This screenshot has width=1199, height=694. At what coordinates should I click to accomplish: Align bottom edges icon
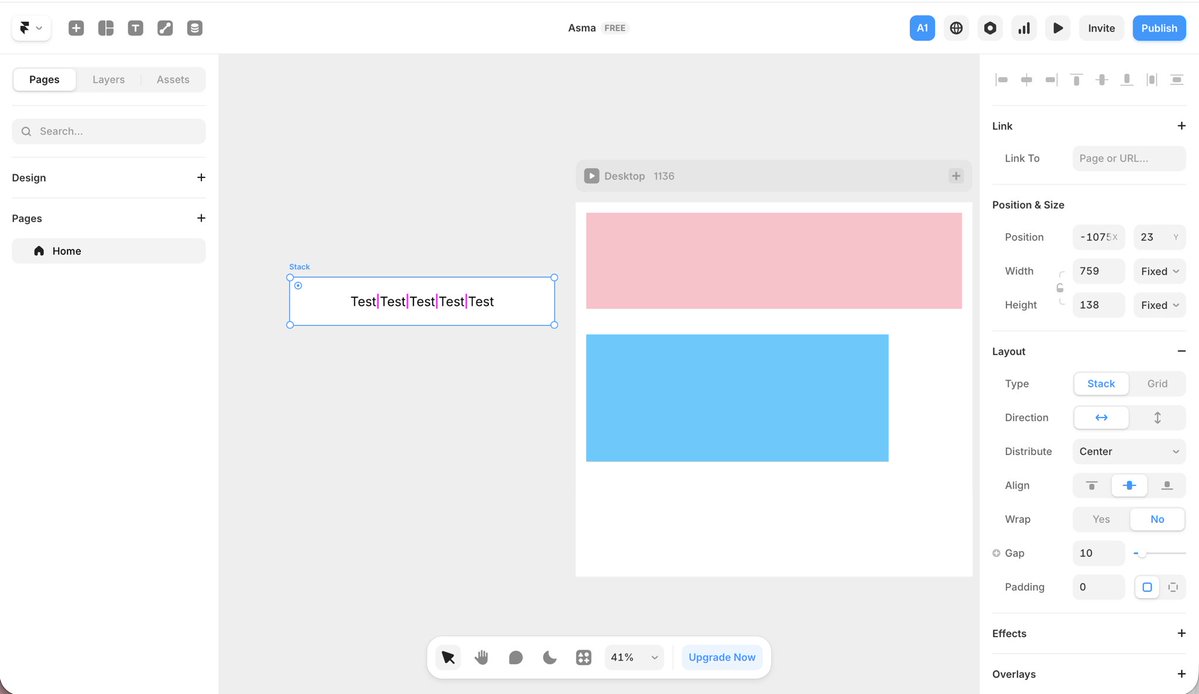(1126, 79)
